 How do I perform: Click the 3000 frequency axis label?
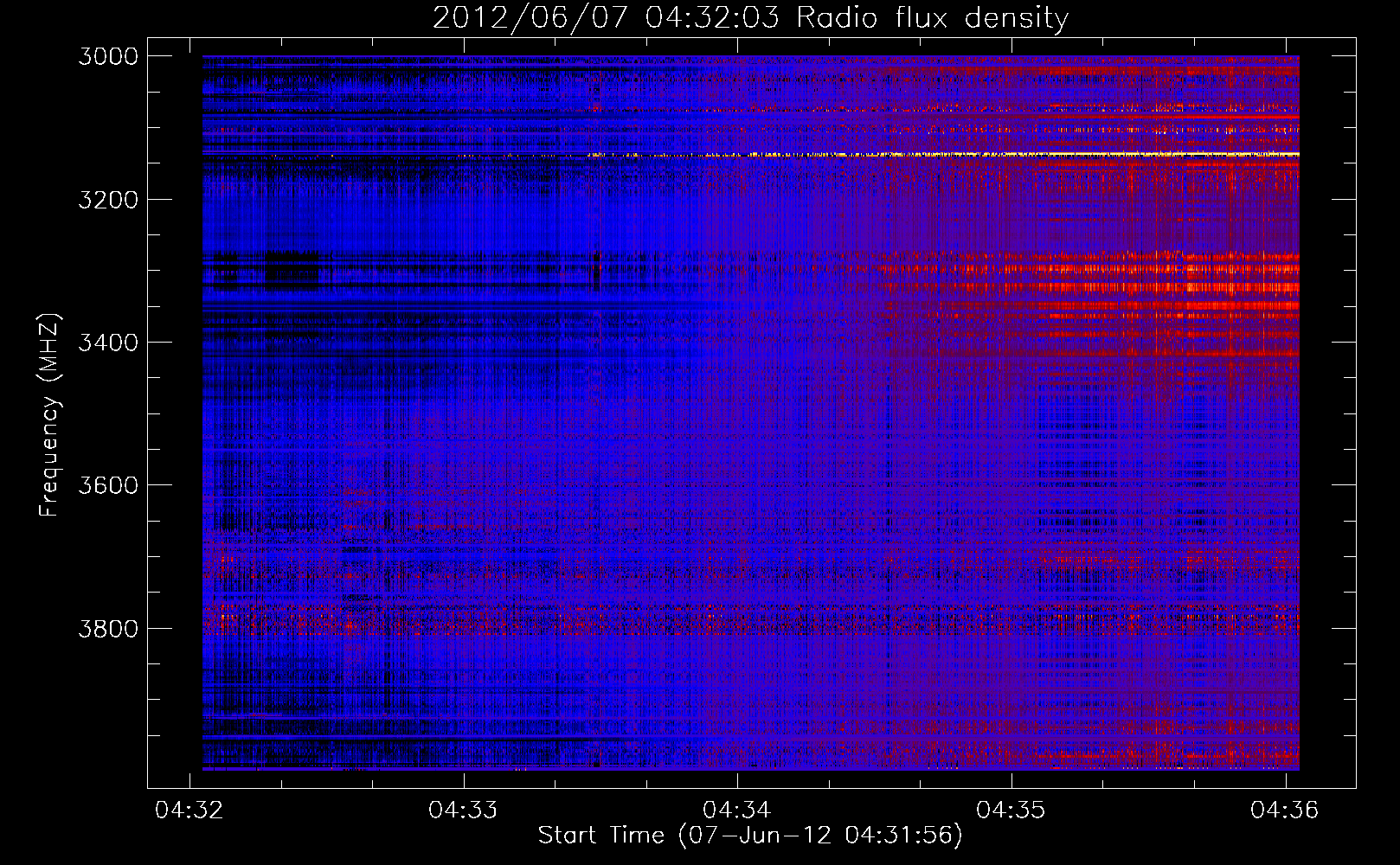108,56
